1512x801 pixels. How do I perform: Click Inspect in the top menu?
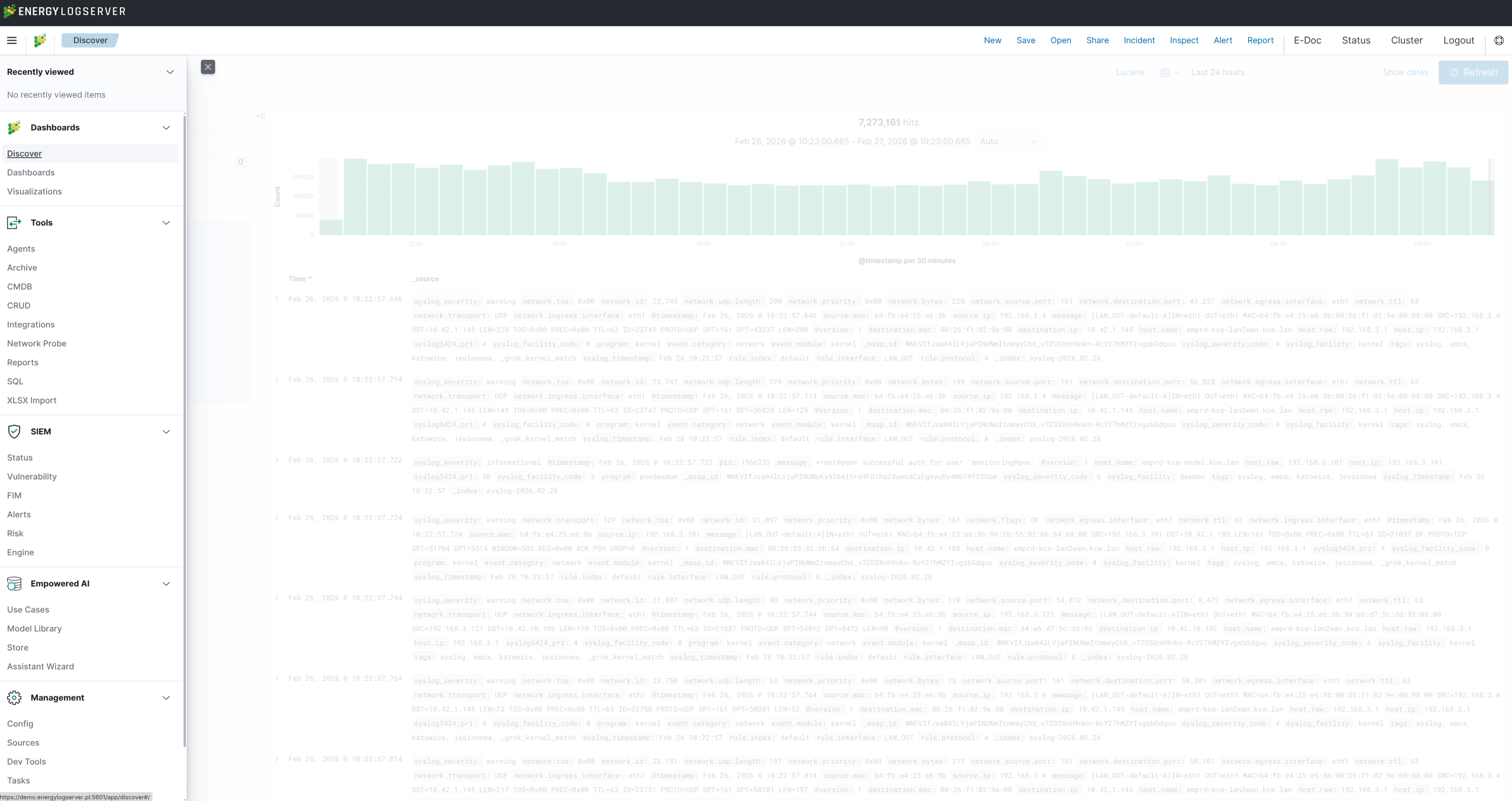tap(1183, 41)
